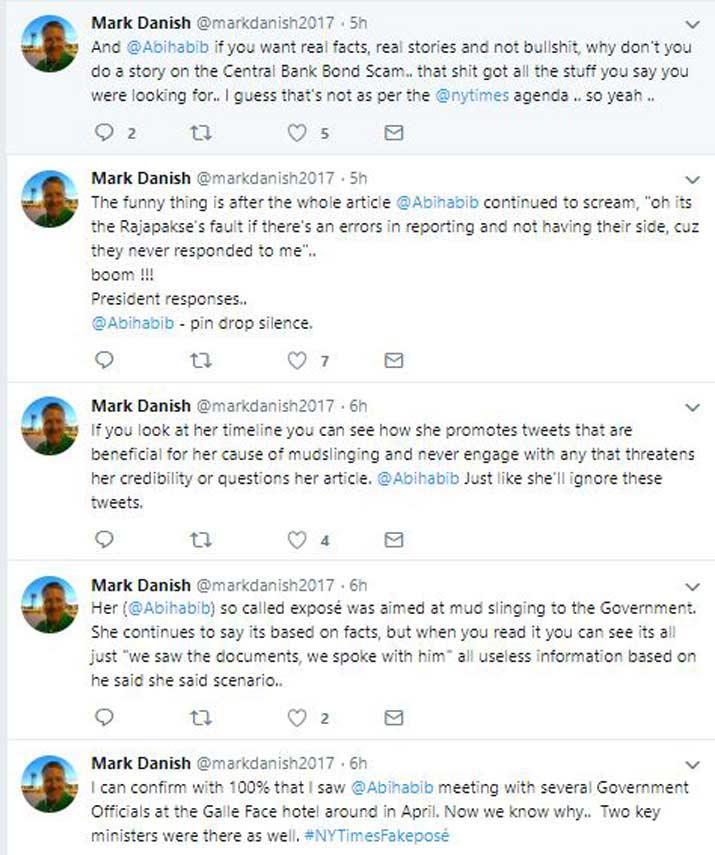Retweet the Central Bank Bond Scam tweet
This screenshot has height=855, width=715.
click(x=200, y=133)
